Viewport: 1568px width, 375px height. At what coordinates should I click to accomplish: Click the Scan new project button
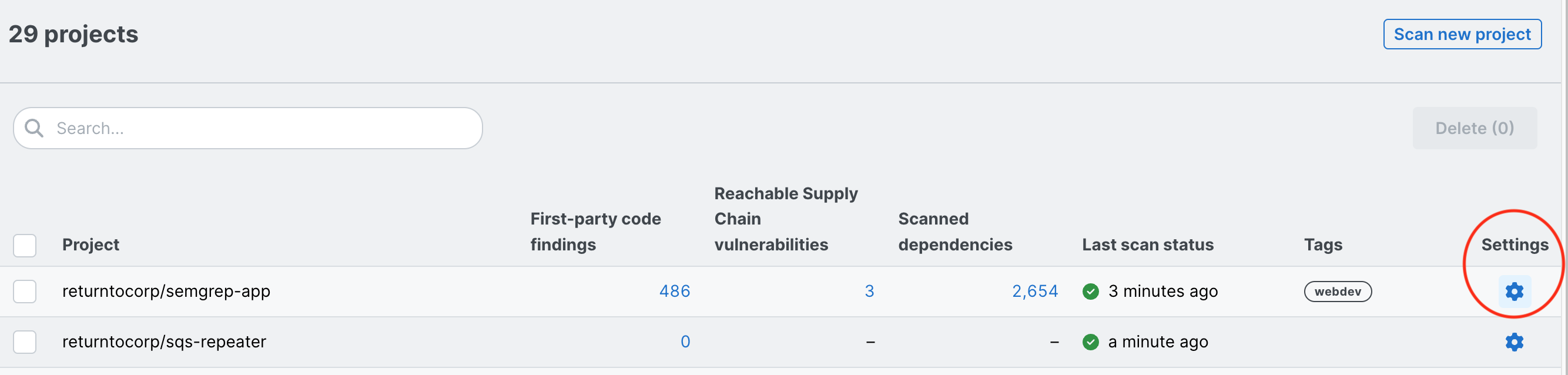[1462, 34]
